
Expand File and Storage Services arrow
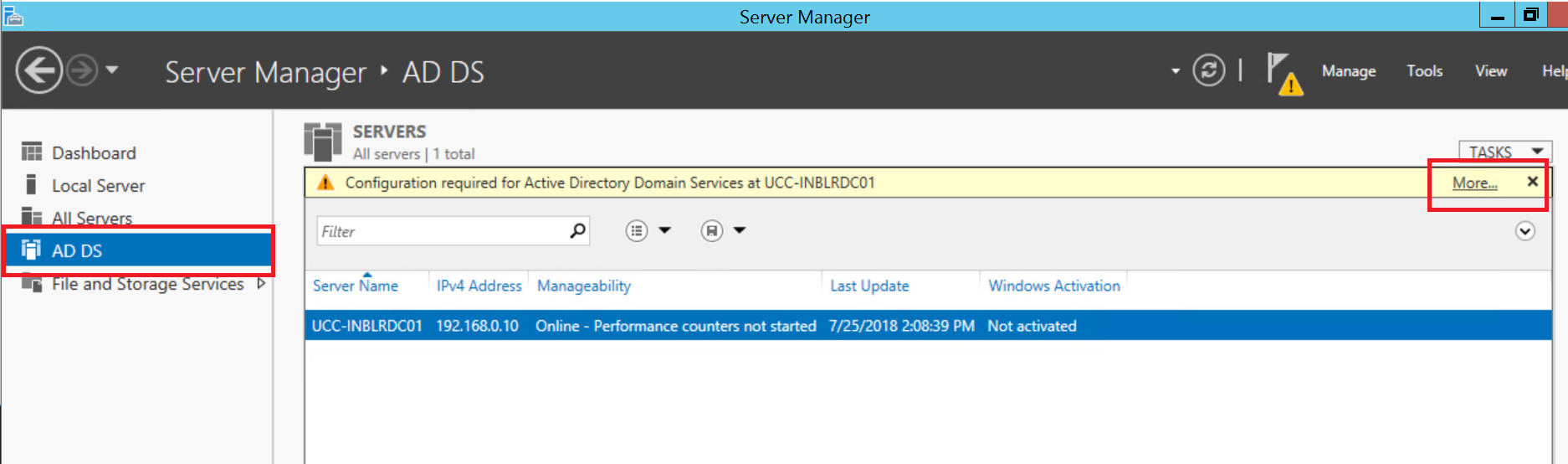261,283
